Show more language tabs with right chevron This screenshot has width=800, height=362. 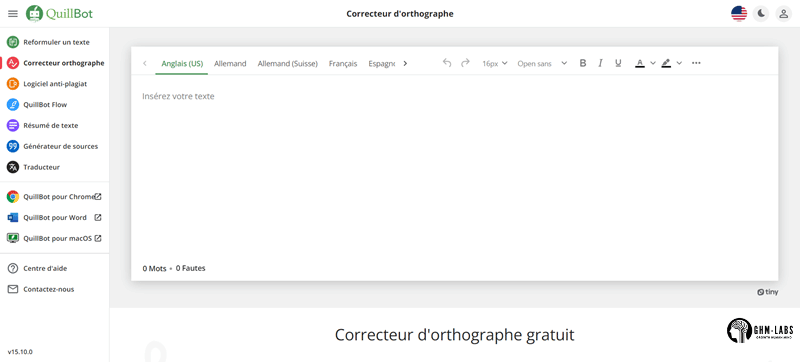pyautogui.click(x=405, y=63)
